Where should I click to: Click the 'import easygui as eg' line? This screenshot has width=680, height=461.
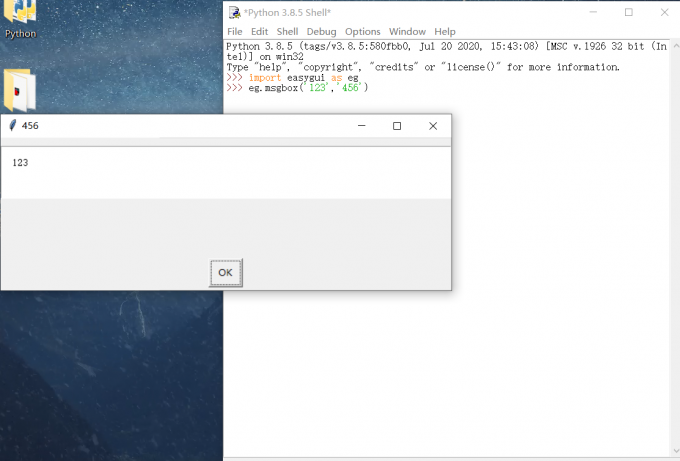click(304, 78)
